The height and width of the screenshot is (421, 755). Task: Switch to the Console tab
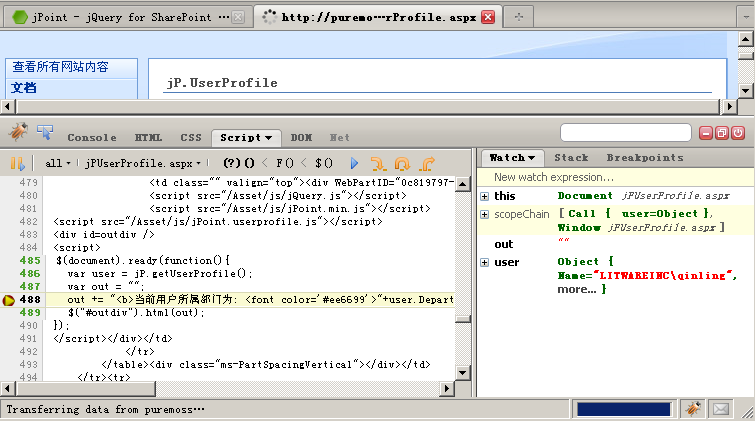tap(92, 138)
